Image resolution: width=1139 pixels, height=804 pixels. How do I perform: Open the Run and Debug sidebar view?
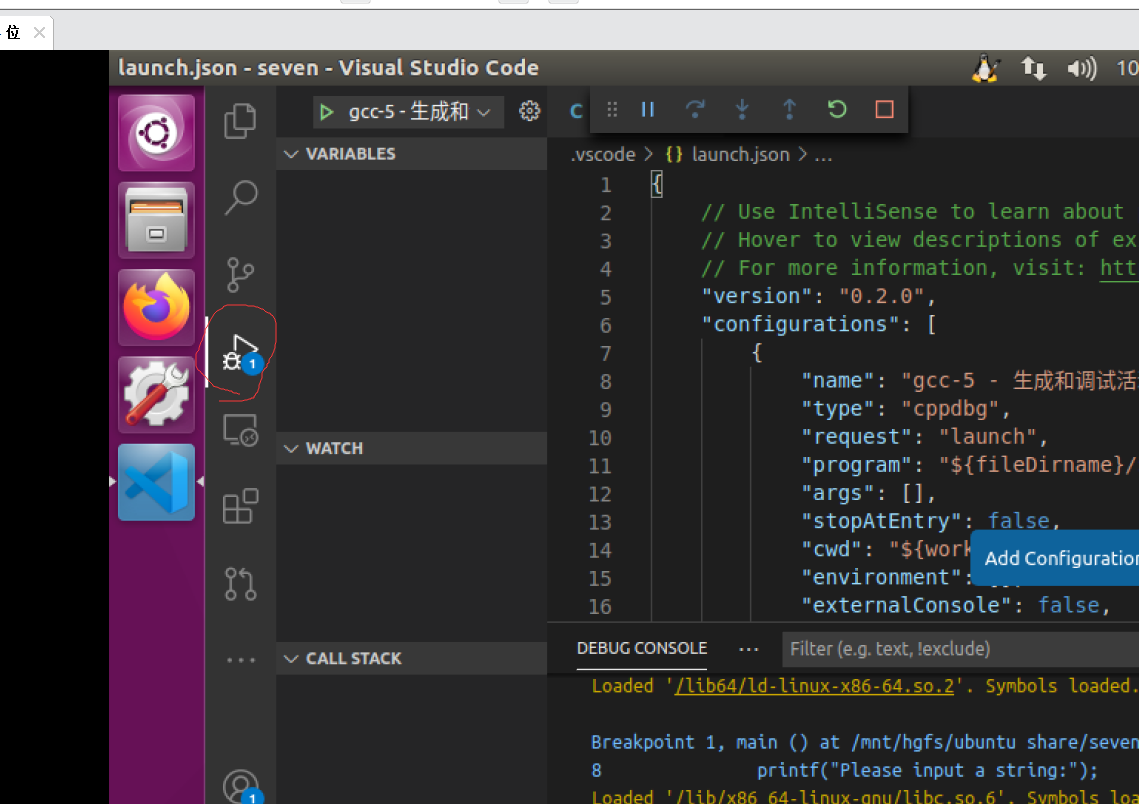click(x=240, y=352)
